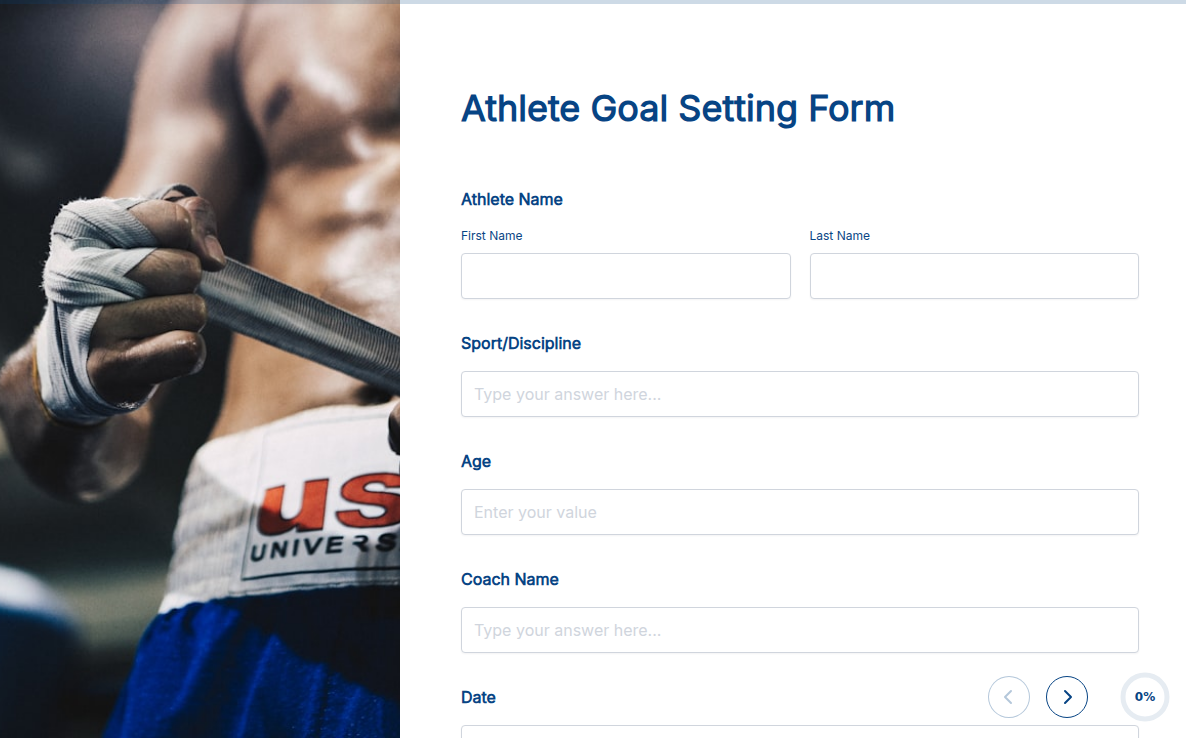Click the next page arrow icon
Screen dimensions: 1200x738
pos(1066,697)
